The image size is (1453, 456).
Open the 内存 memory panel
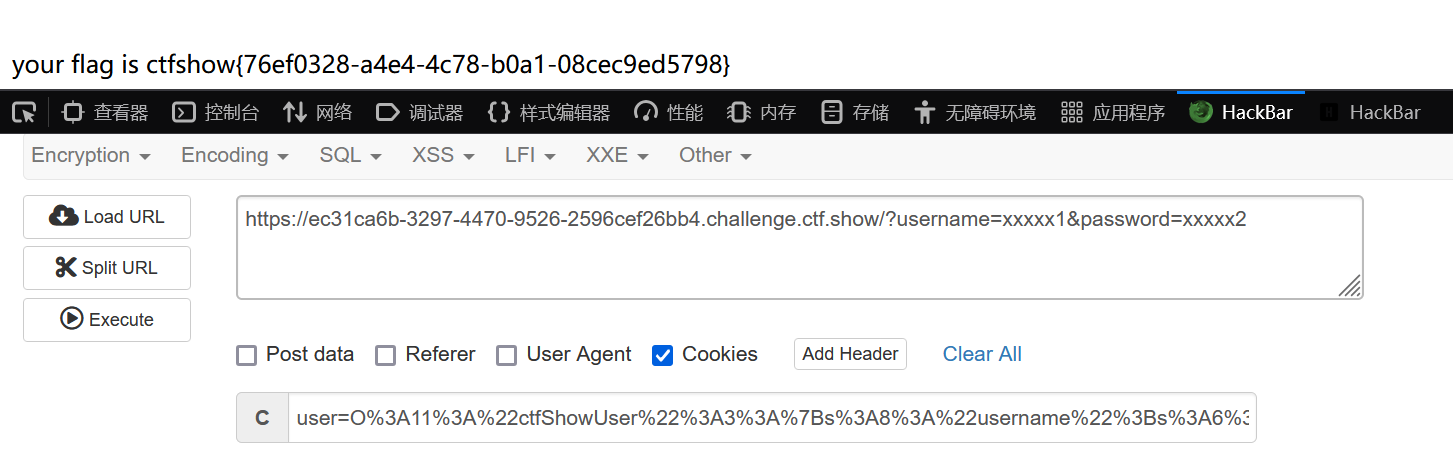762,113
